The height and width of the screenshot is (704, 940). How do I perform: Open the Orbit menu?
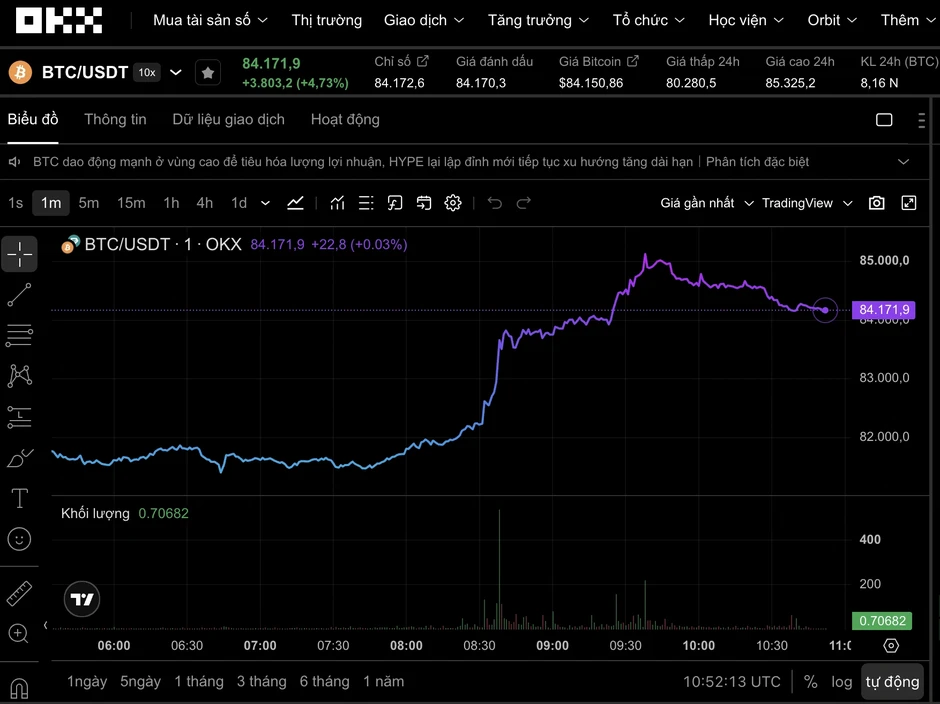[832, 20]
